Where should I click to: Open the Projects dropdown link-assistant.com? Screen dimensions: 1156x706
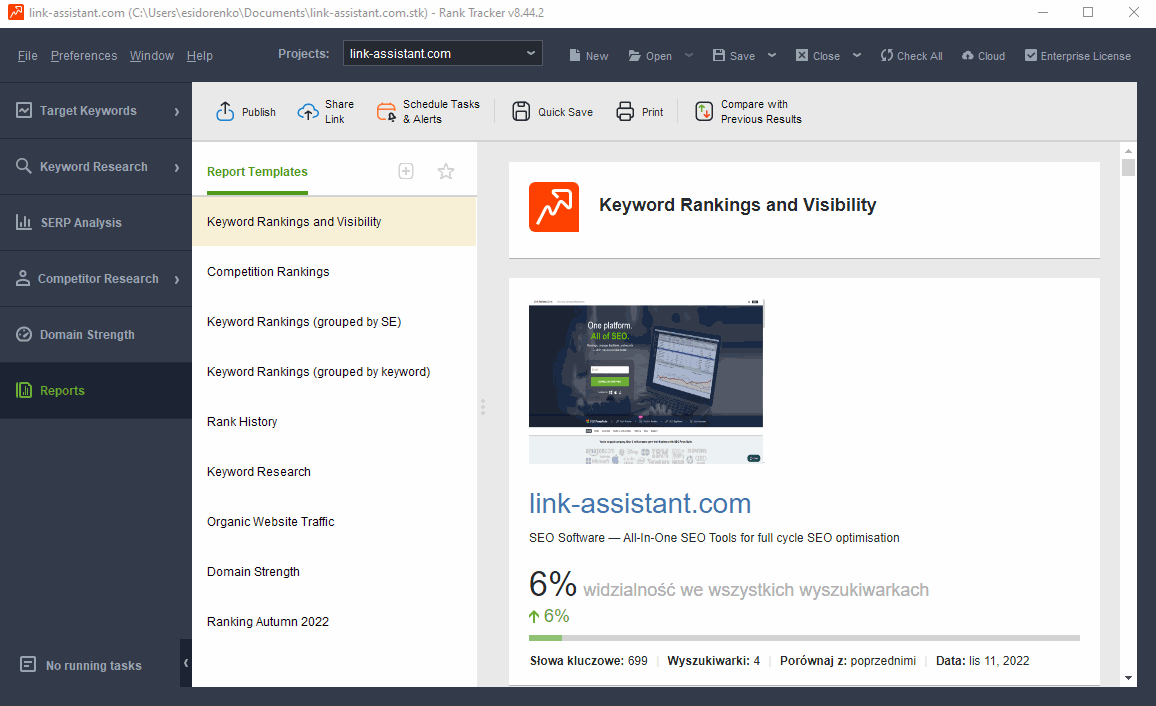[442, 53]
